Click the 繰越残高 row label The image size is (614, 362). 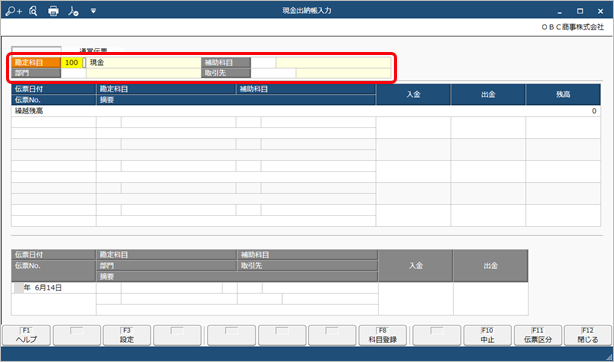tap(29, 111)
